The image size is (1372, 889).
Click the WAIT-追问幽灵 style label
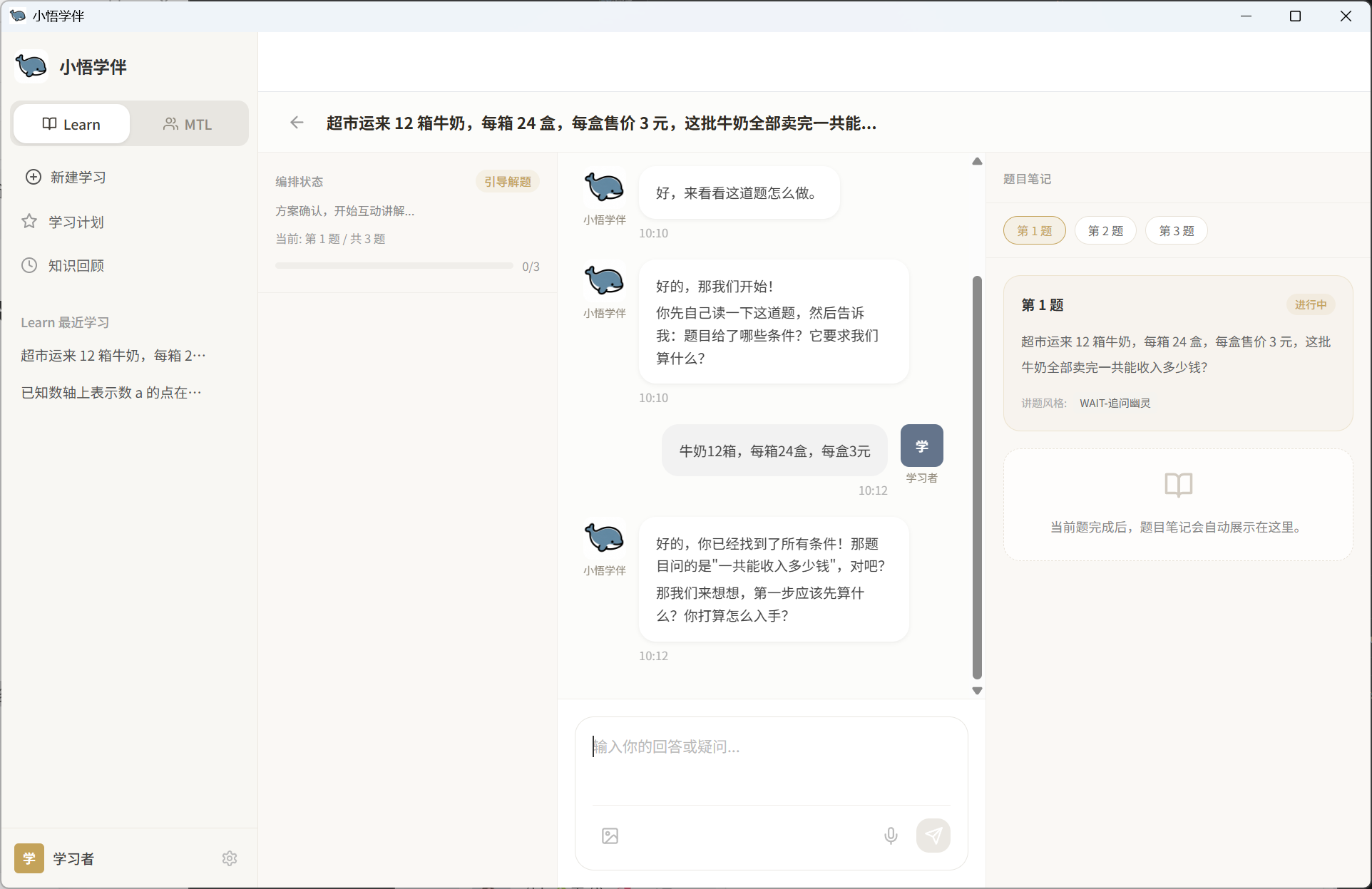click(1115, 403)
